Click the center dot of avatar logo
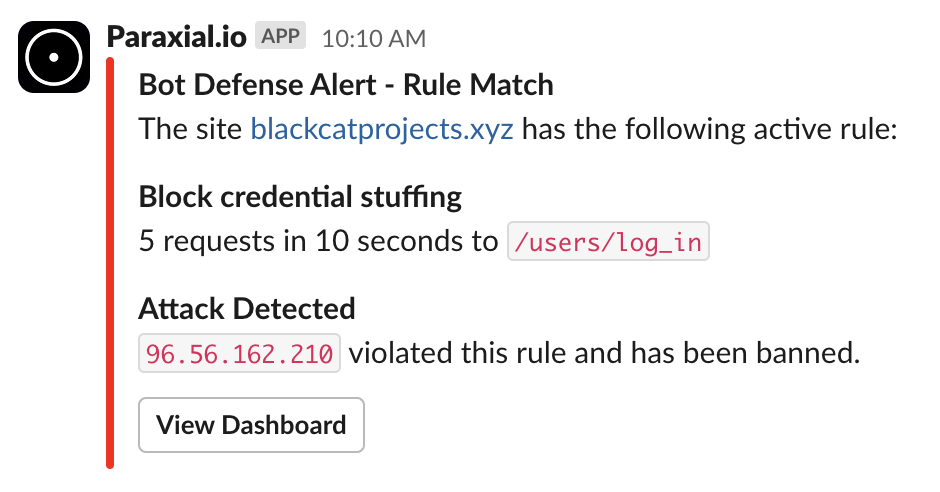Screen dimensions: 940x492 [x=54, y=57]
